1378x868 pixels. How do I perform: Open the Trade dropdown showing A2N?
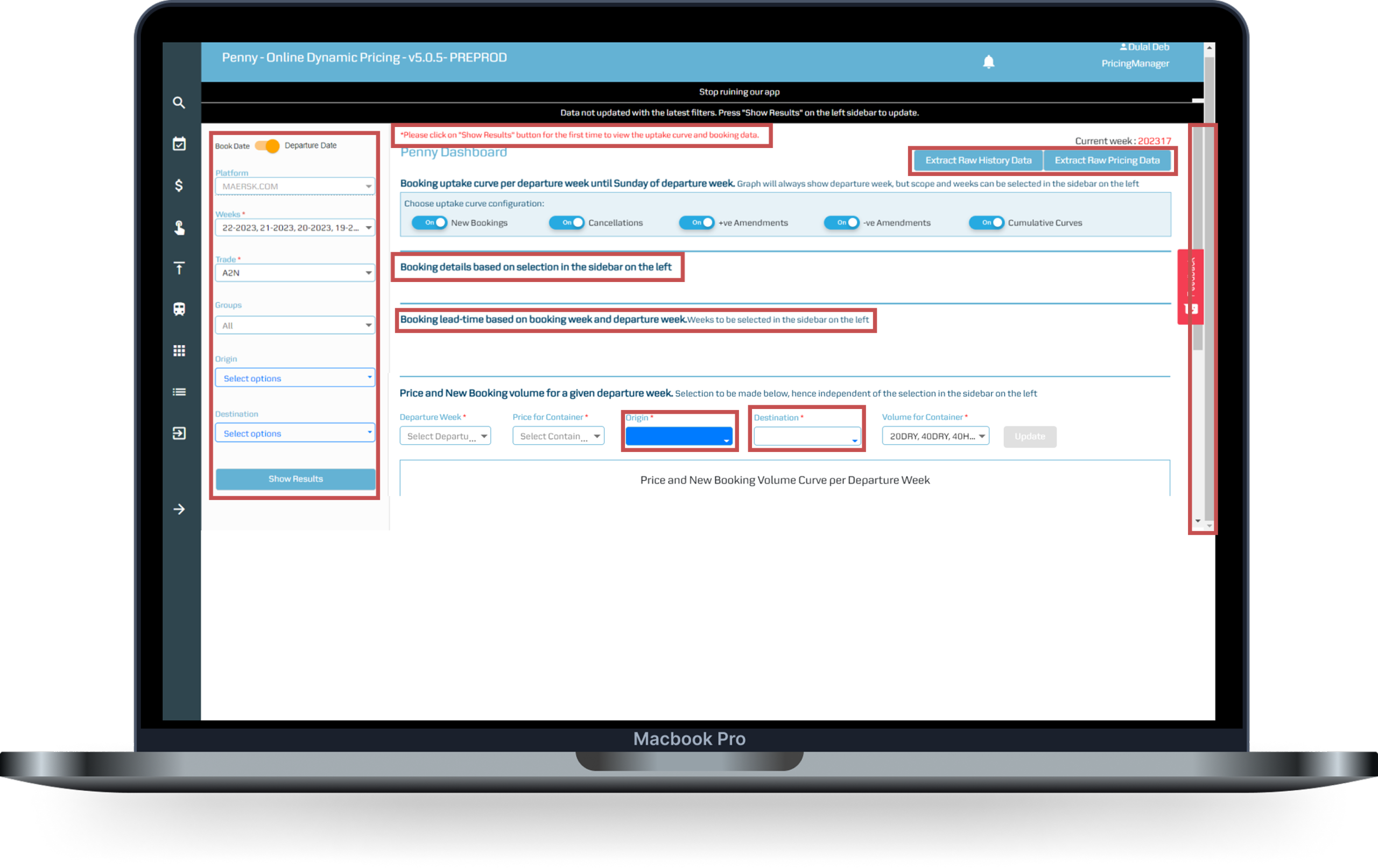pos(295,273)
